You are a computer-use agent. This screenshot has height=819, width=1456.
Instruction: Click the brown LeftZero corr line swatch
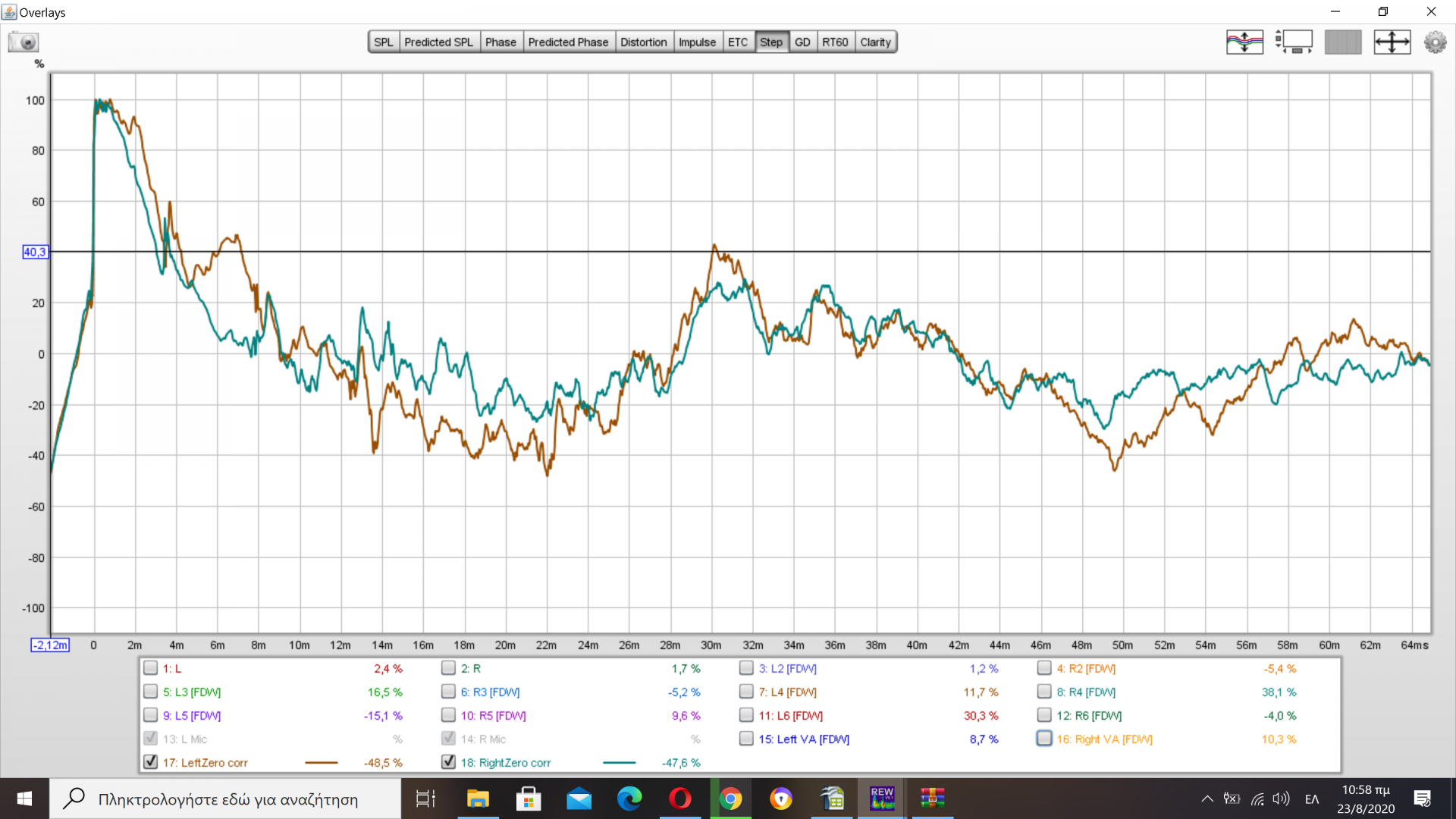click(322, 763)
